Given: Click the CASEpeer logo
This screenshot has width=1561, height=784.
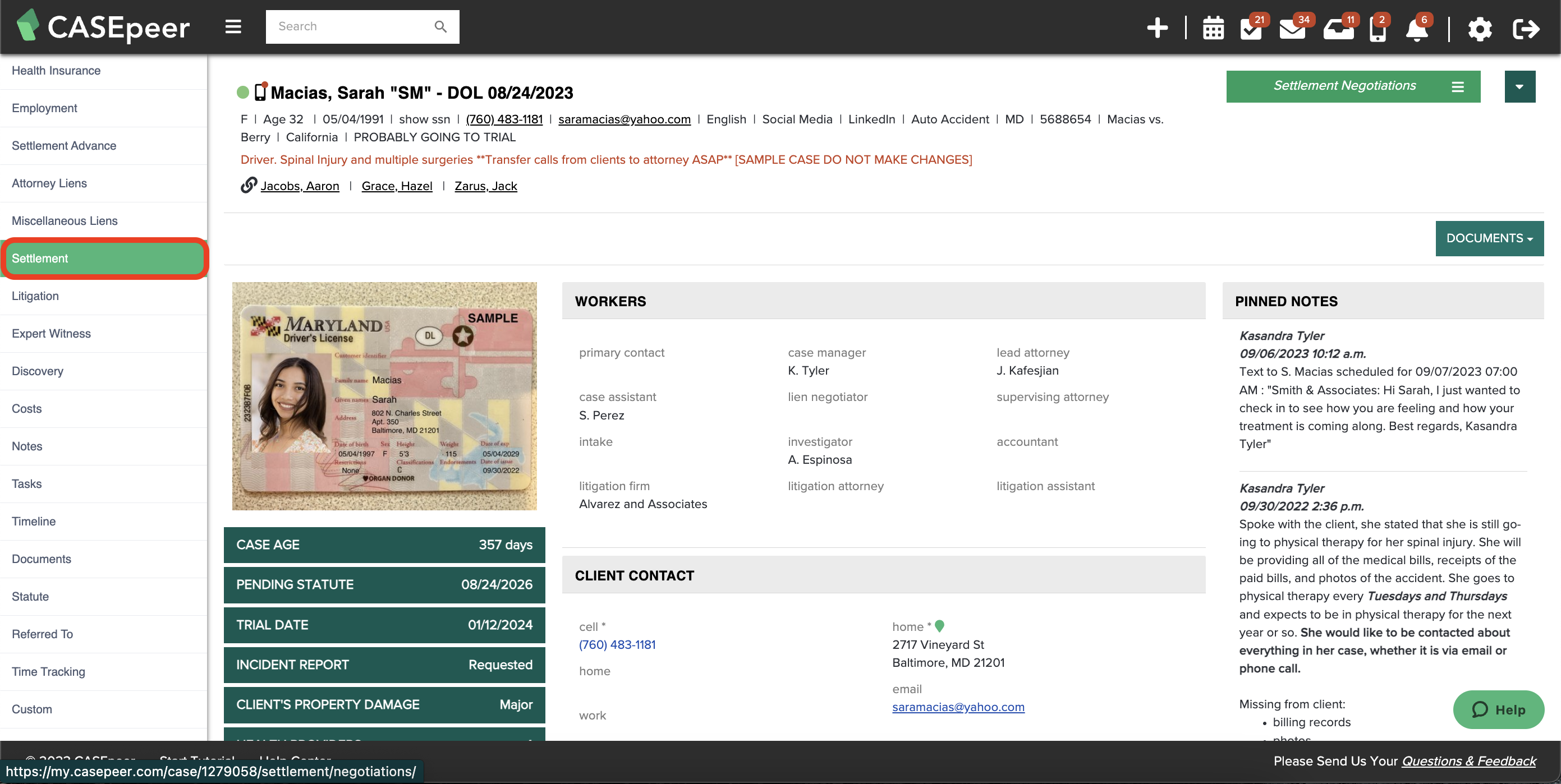Looking at the screenshot, I should tap(103, 27).
